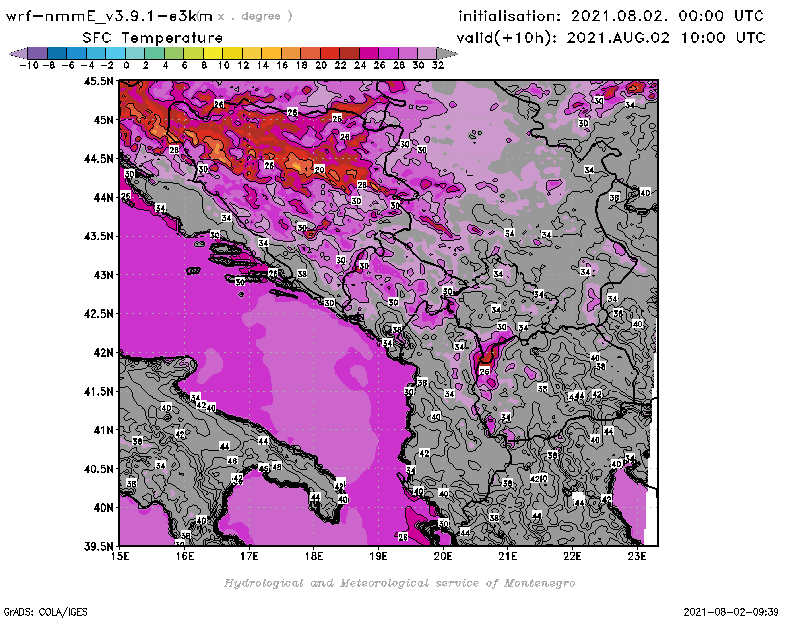
Task: Click the '39.5N' latitude label
Action: pyautogui.click(x=98, y=546)
